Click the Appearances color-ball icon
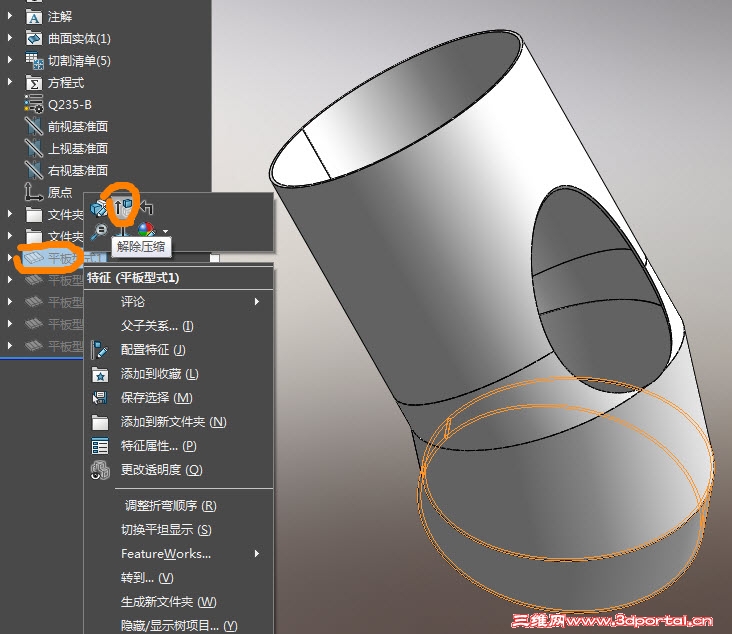Image resolution: width=732 pixels, height=634 pixels. (x=147, y=230)
